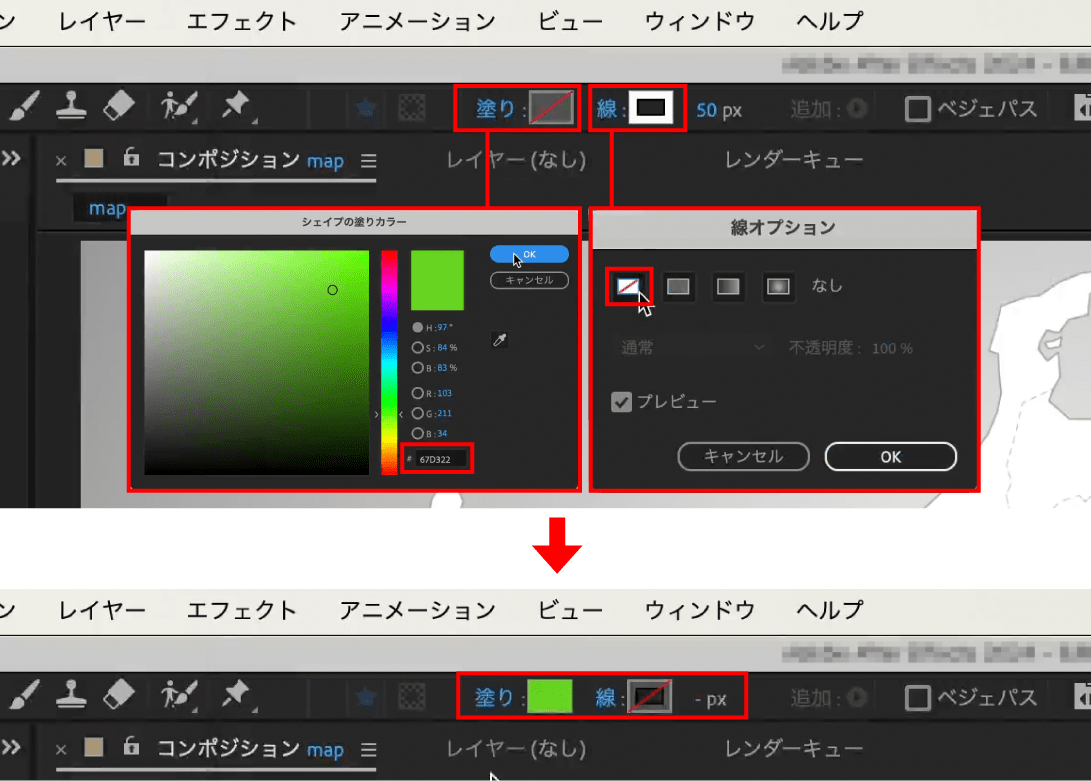Open the レイヤー menu in the upper screenshot
This screenshot has height=781, width=1091.
coord(102,22)
